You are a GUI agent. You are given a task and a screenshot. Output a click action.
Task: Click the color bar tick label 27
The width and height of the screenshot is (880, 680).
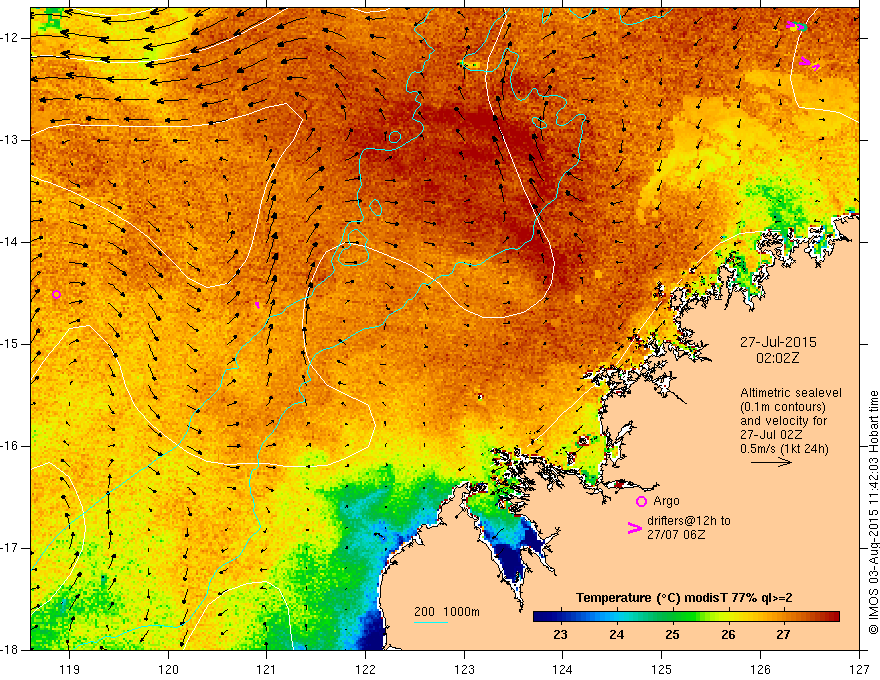pos(783,635)
